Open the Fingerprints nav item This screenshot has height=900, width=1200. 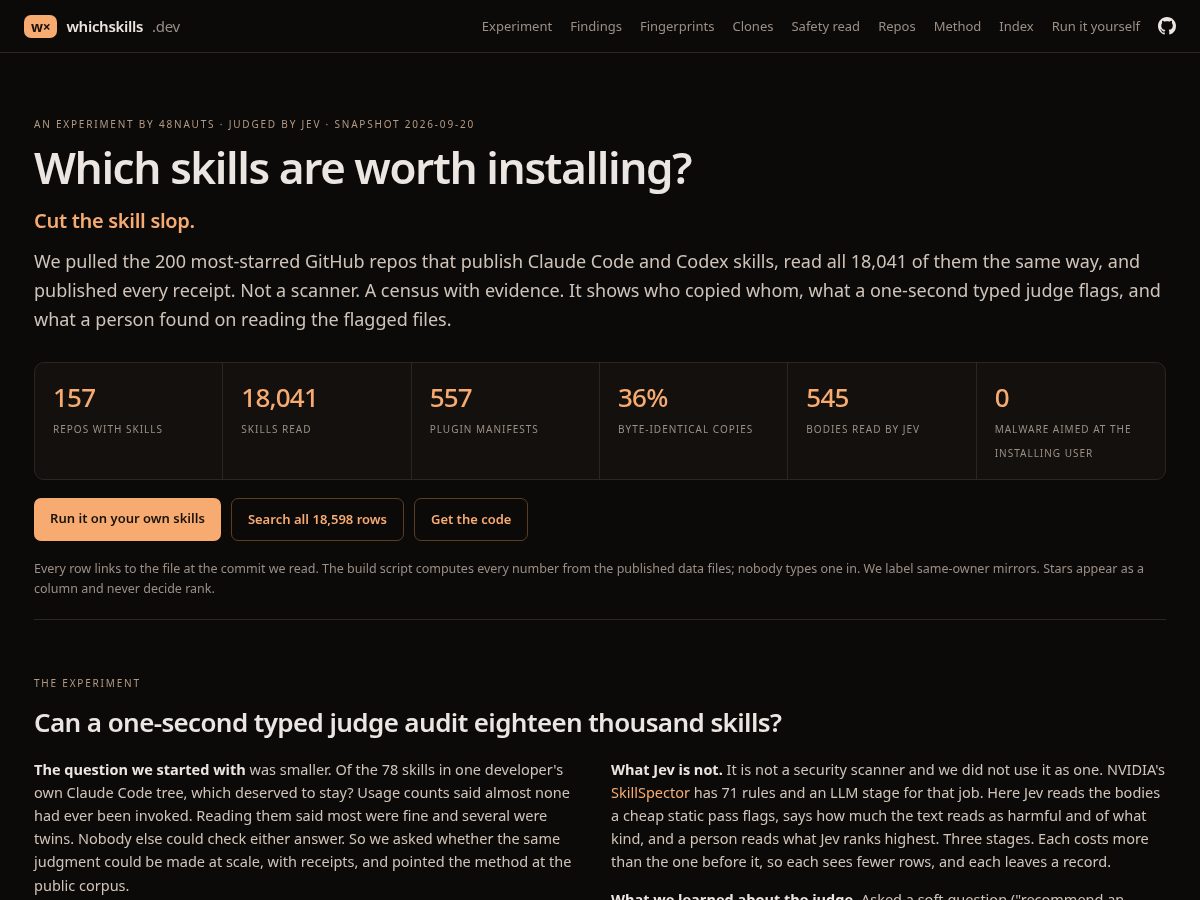coord(677,27)
